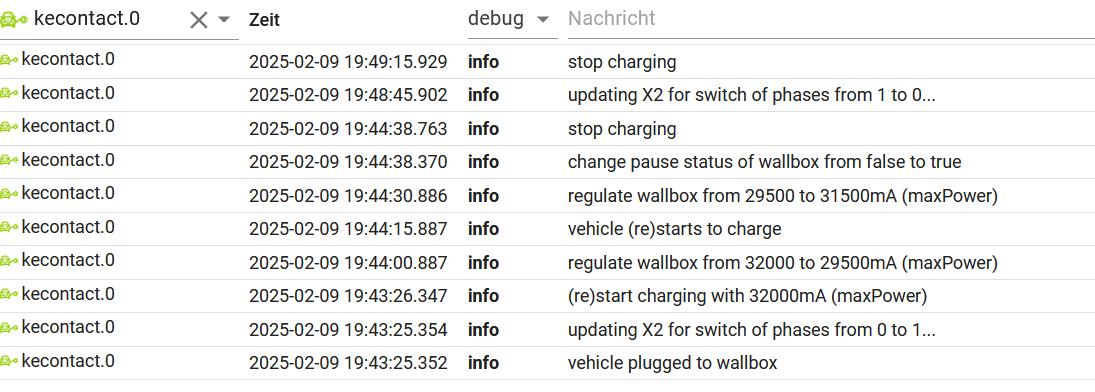1095x392 pixels.
Task: Click the adapter icon of the 19:44:38.370 row
Action: click(9, 161)
